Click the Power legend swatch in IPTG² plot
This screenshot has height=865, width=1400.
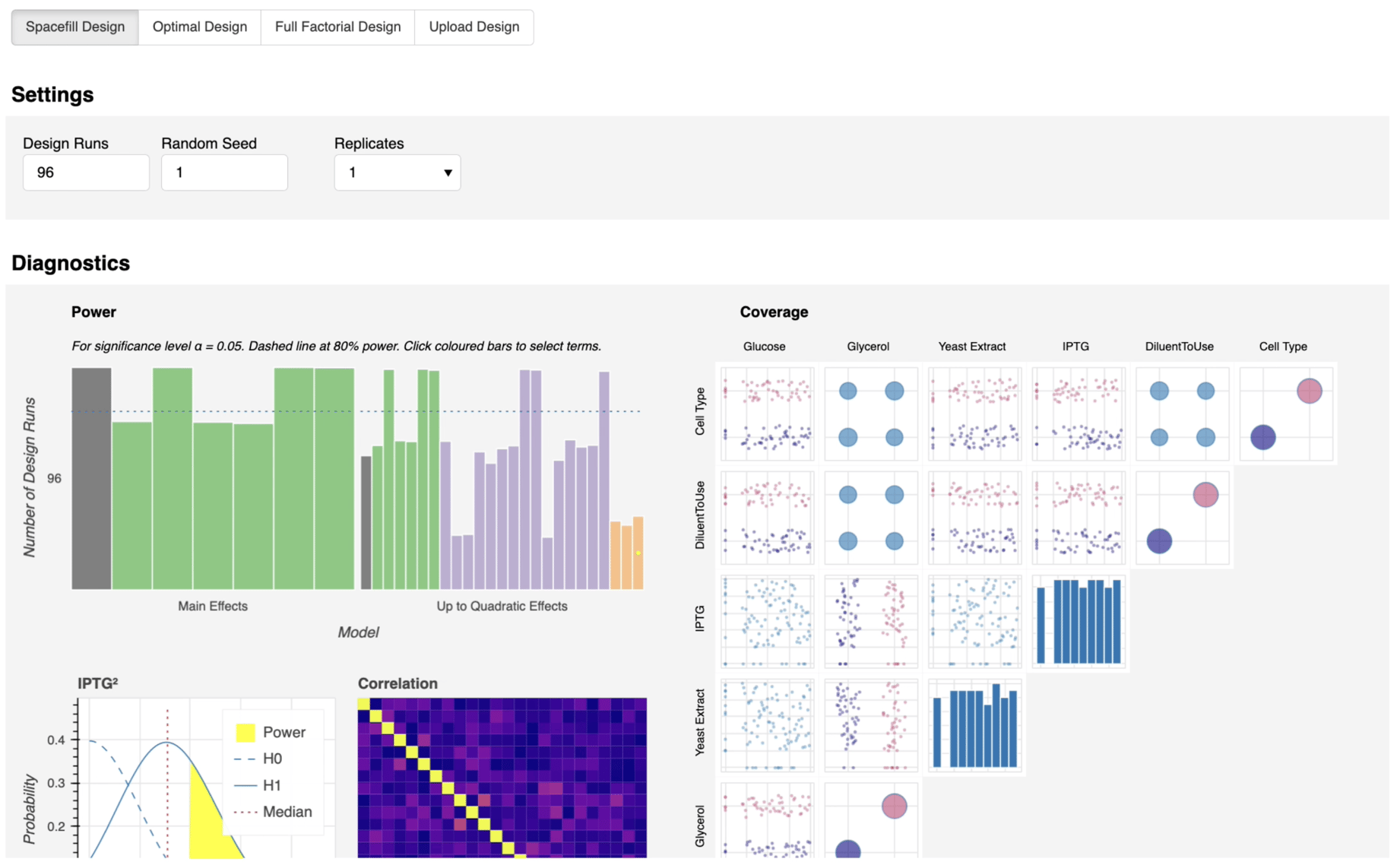click(245, 732)
